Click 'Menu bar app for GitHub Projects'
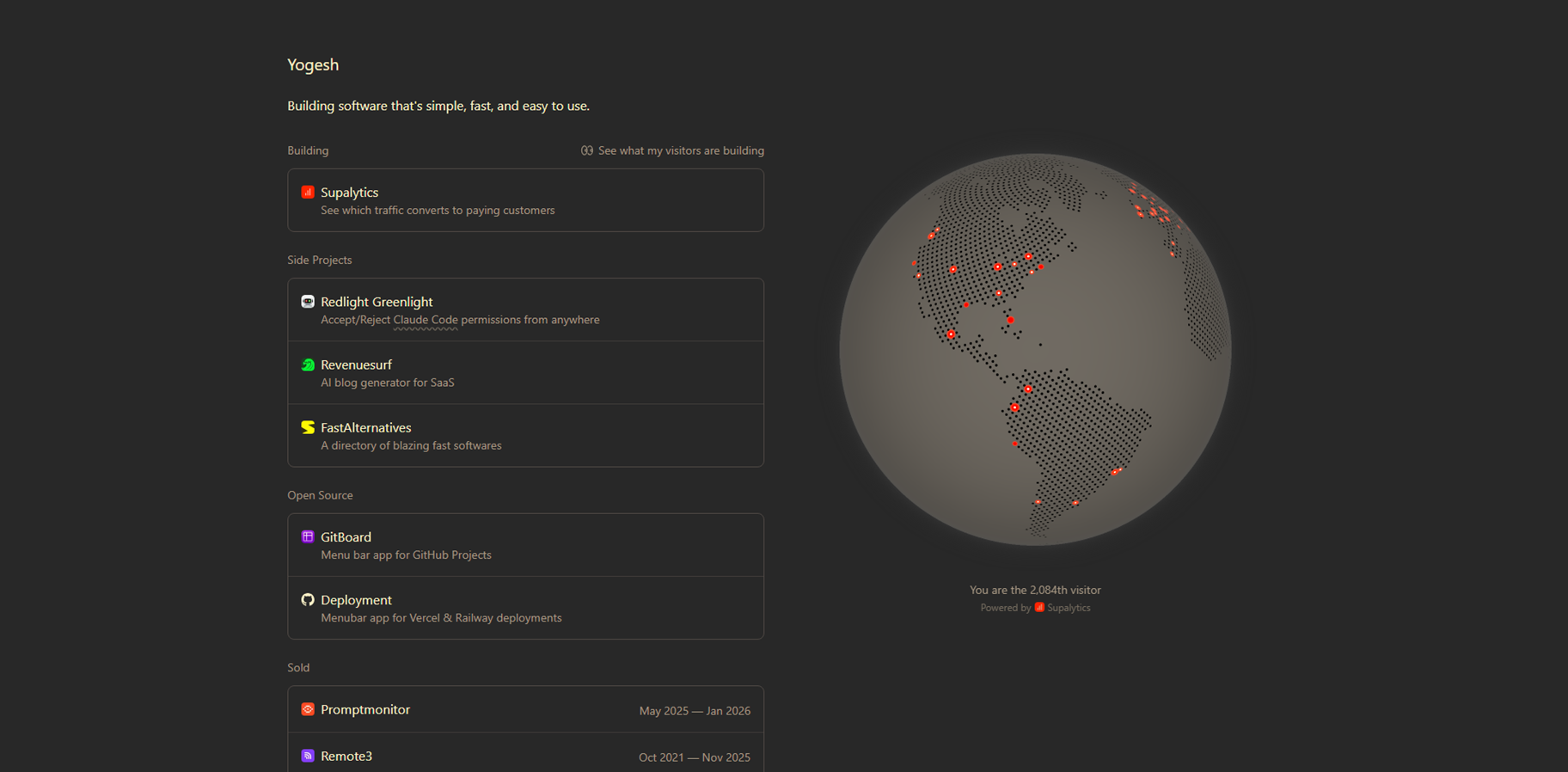Image resolution: width=1568 pixels, height=772 pixels. [x=406, y=554]
